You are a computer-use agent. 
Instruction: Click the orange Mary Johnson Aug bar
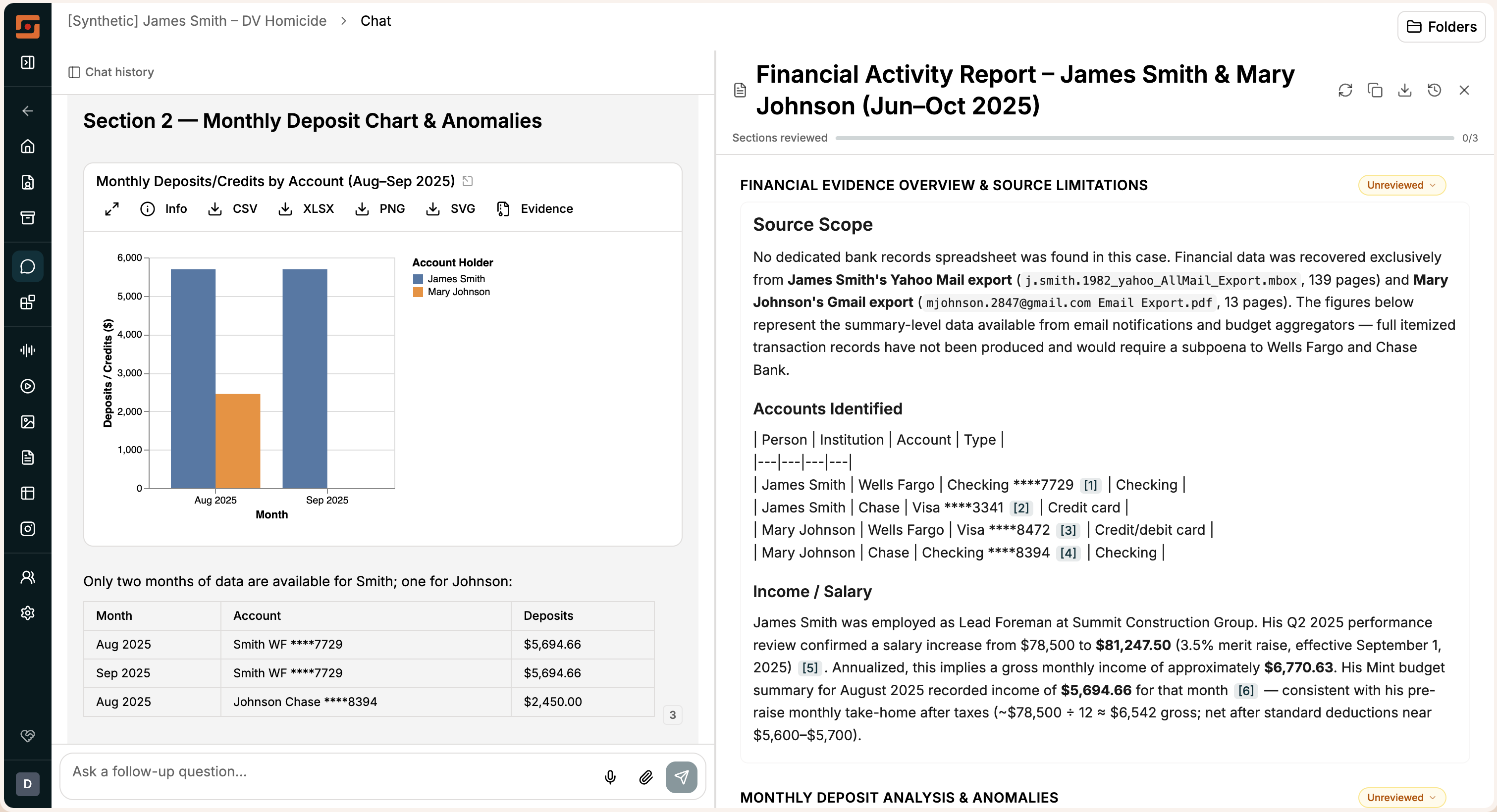coord(238,442)
